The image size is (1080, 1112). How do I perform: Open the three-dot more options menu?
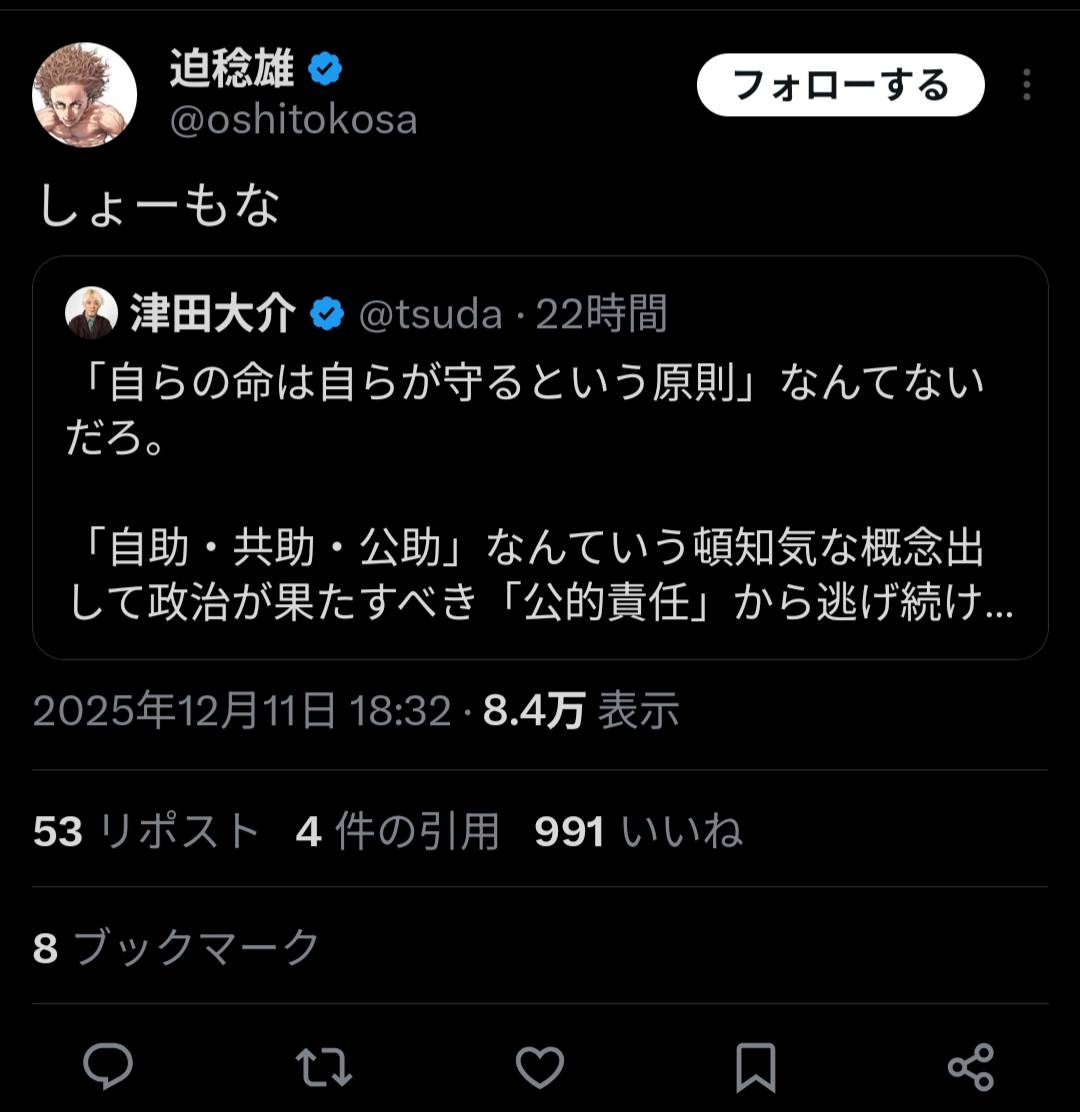pyautogui.click(x=1026, y=85)
